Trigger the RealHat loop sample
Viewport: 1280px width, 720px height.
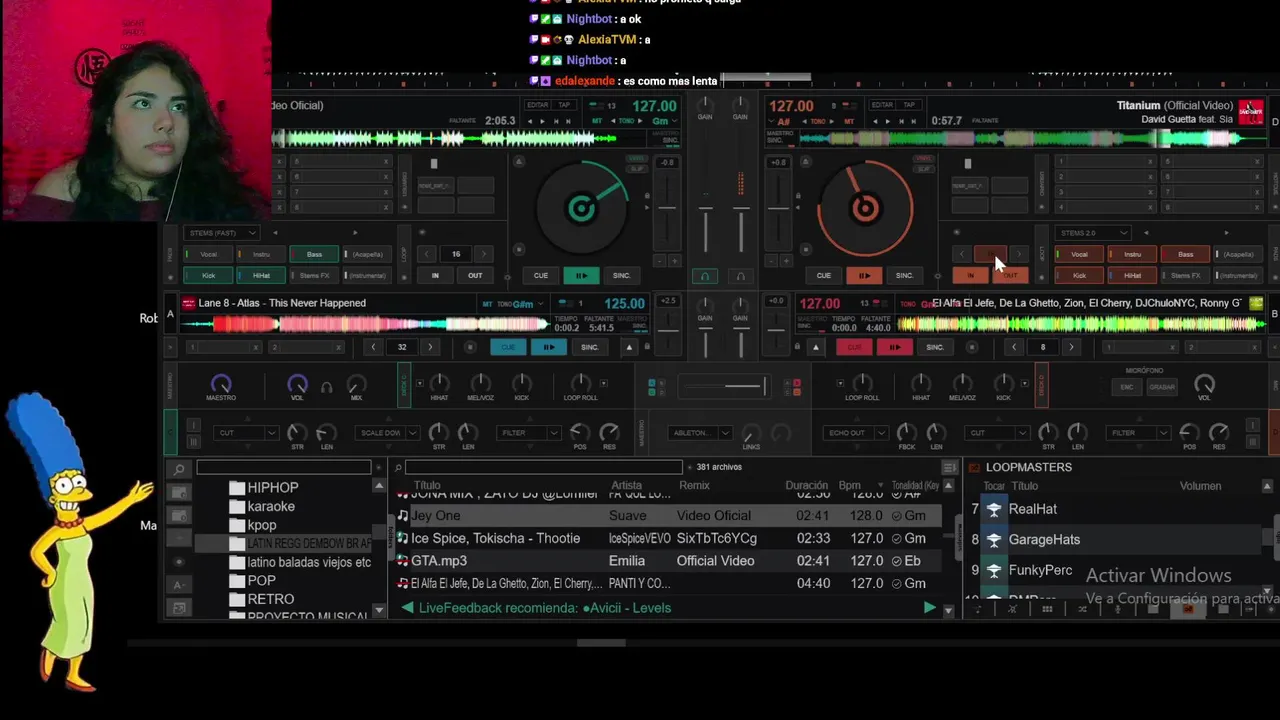994,509
